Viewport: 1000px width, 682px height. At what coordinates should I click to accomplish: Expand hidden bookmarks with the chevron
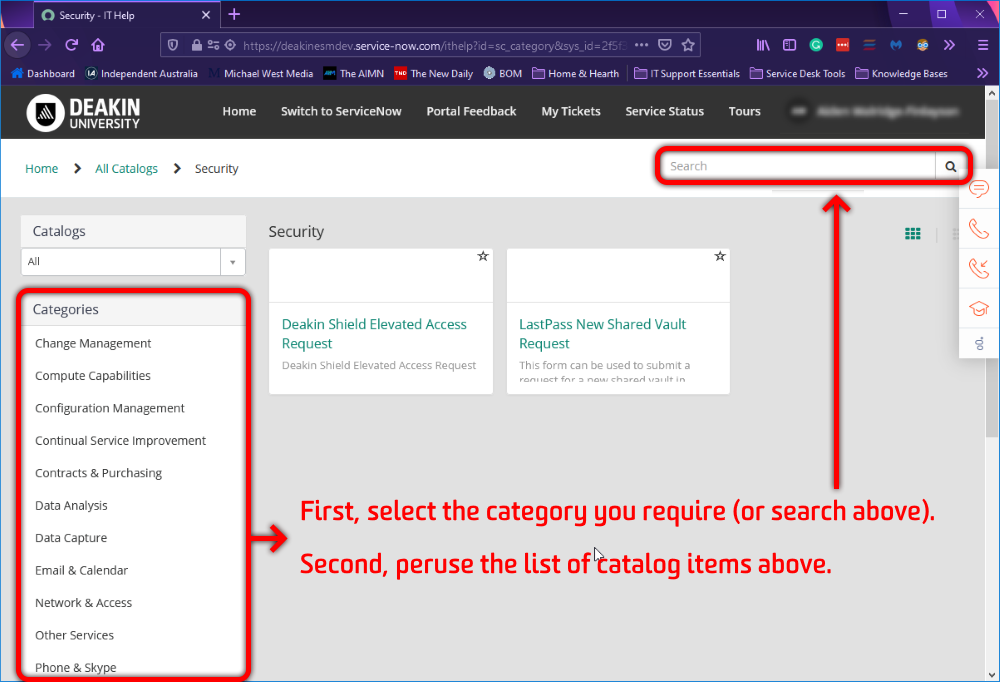tap(984, 72)
